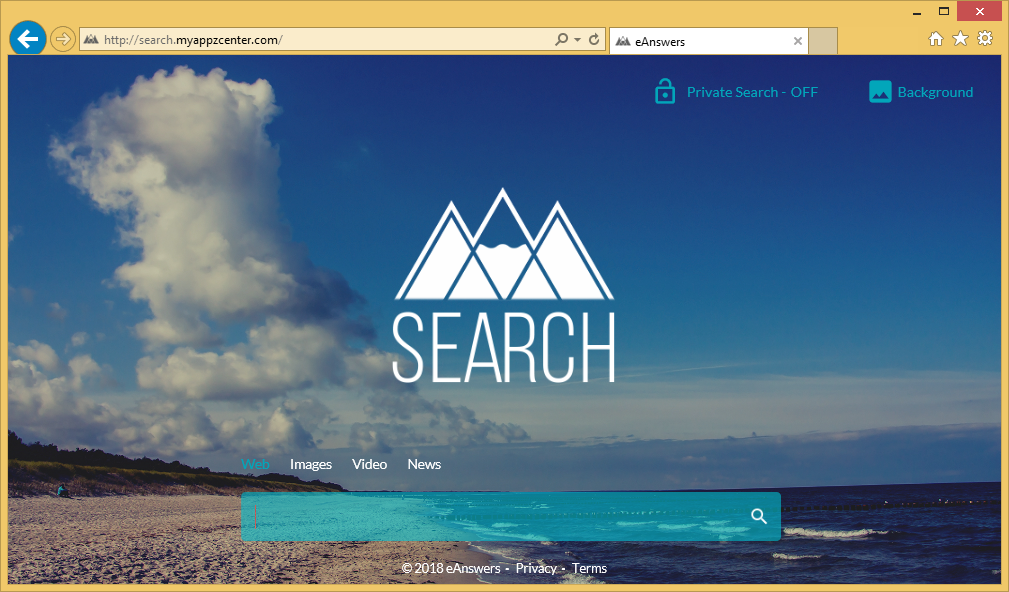Click the Private Search lock icon

click(665, 91)
